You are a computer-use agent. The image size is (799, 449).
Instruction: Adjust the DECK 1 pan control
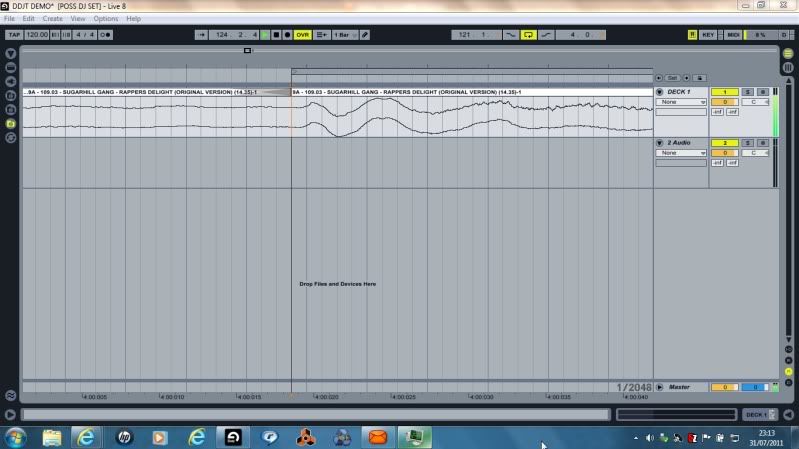[754, 102]
